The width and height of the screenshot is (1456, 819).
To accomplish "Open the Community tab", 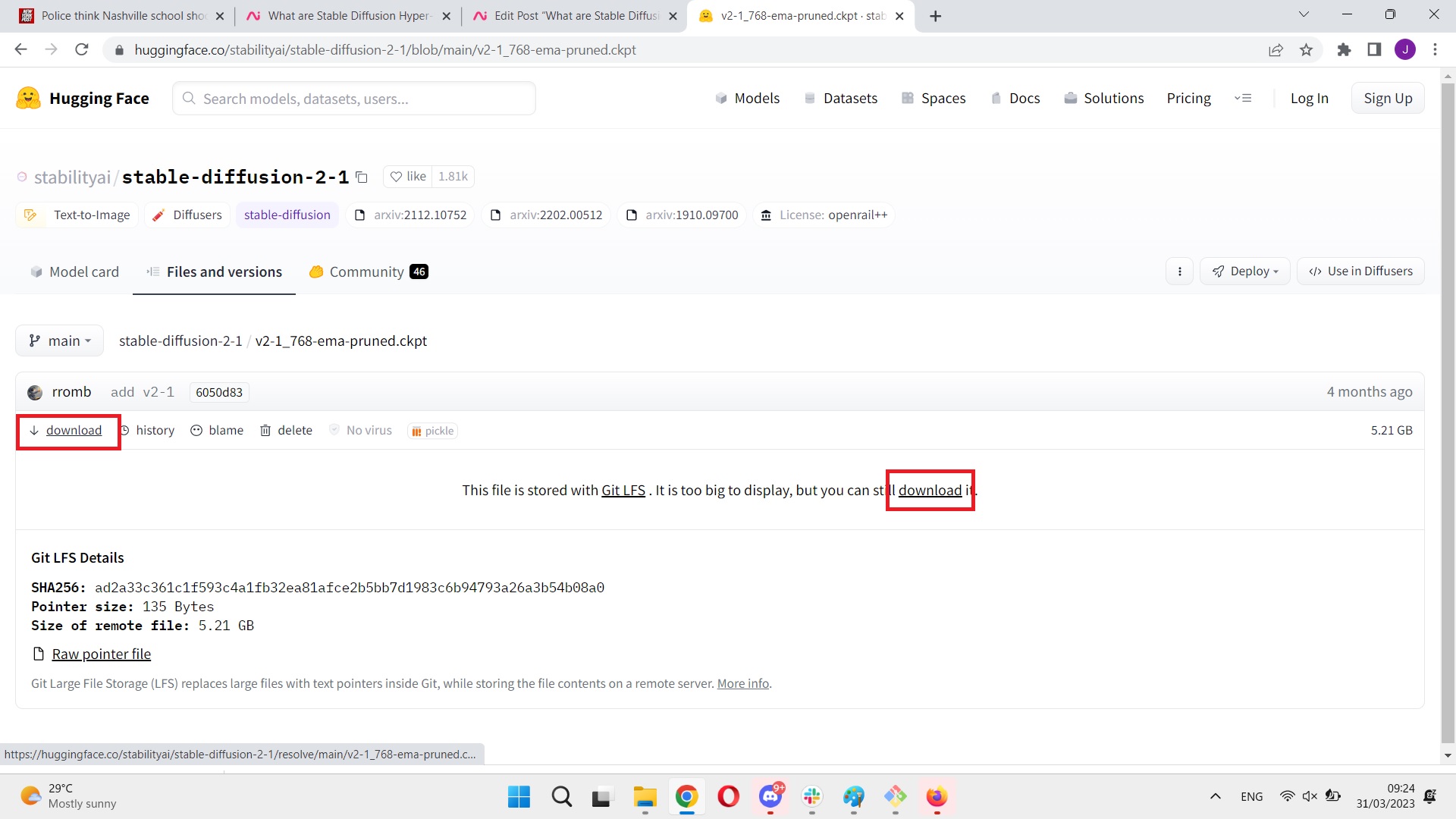I will tap(368, 272).
